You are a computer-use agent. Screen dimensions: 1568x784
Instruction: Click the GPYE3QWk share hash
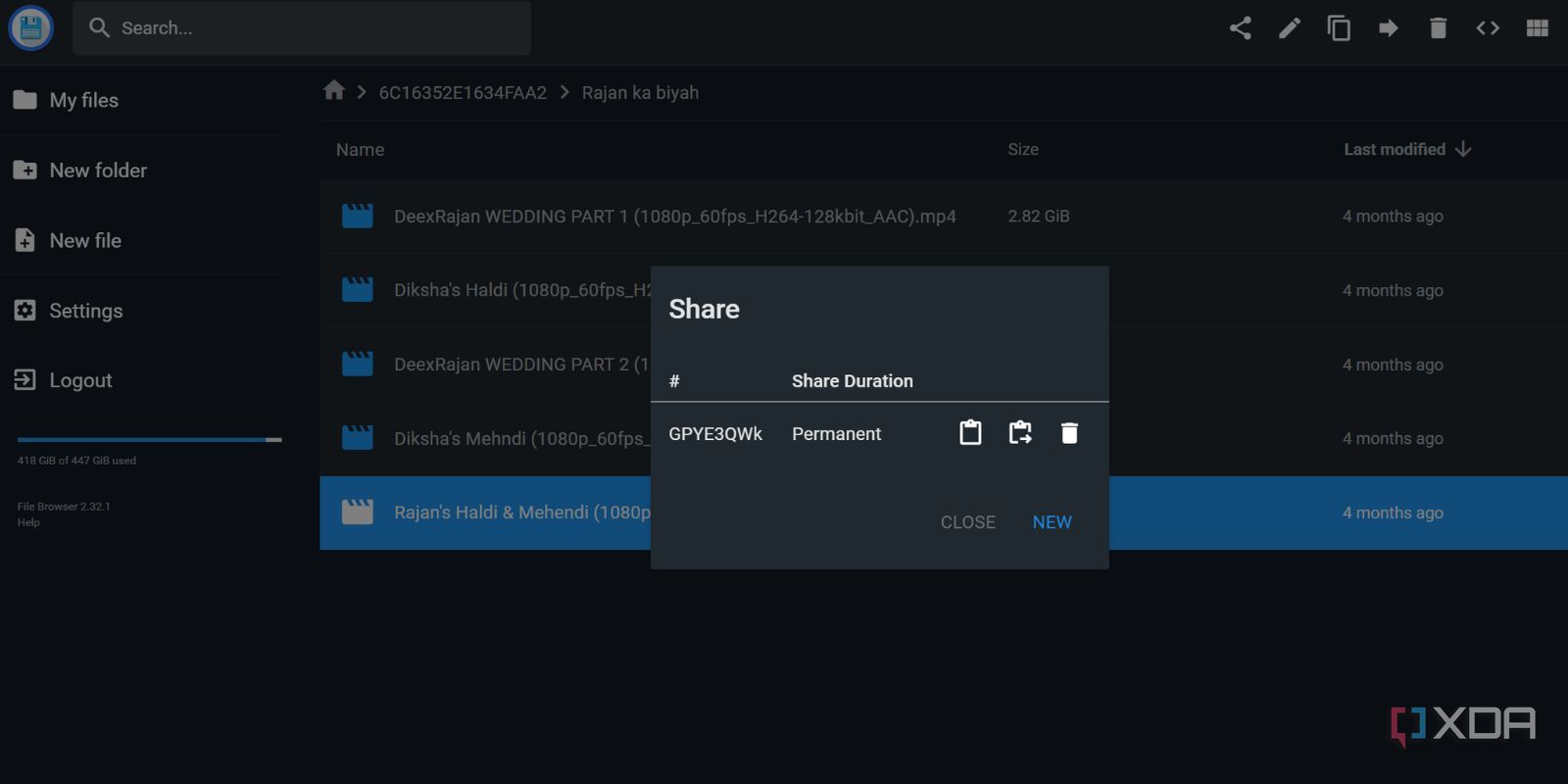[x=715, y=433]
